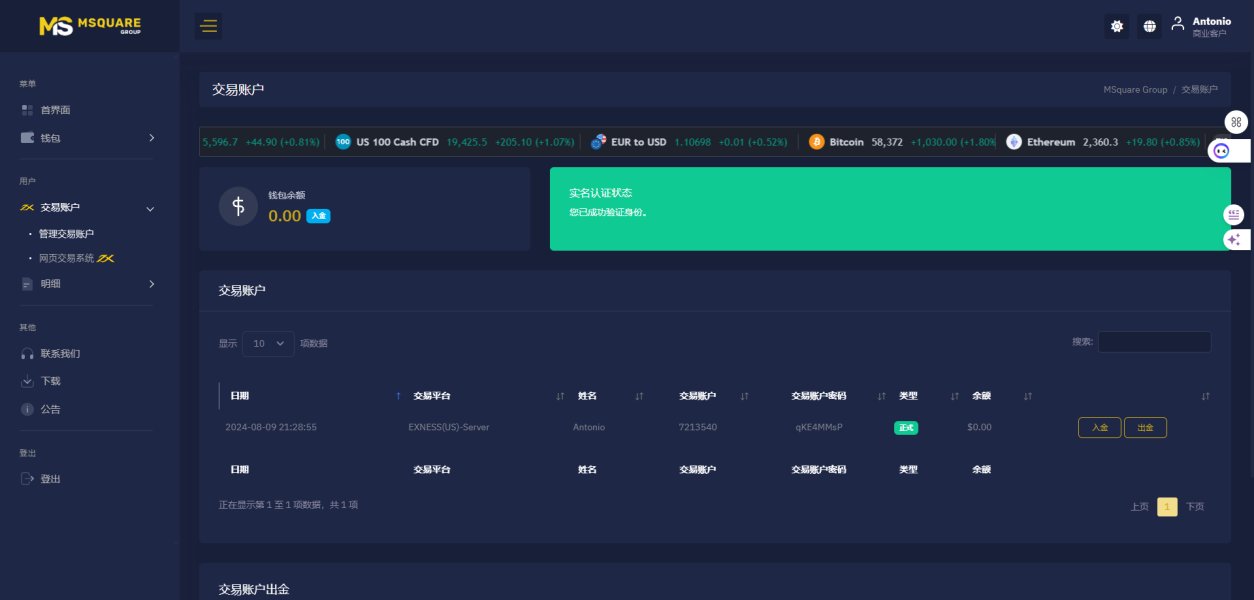Screen dimensions: 1254x600
Task: Click the dollar wallet balance icon
Action: [x=238, y=207]
